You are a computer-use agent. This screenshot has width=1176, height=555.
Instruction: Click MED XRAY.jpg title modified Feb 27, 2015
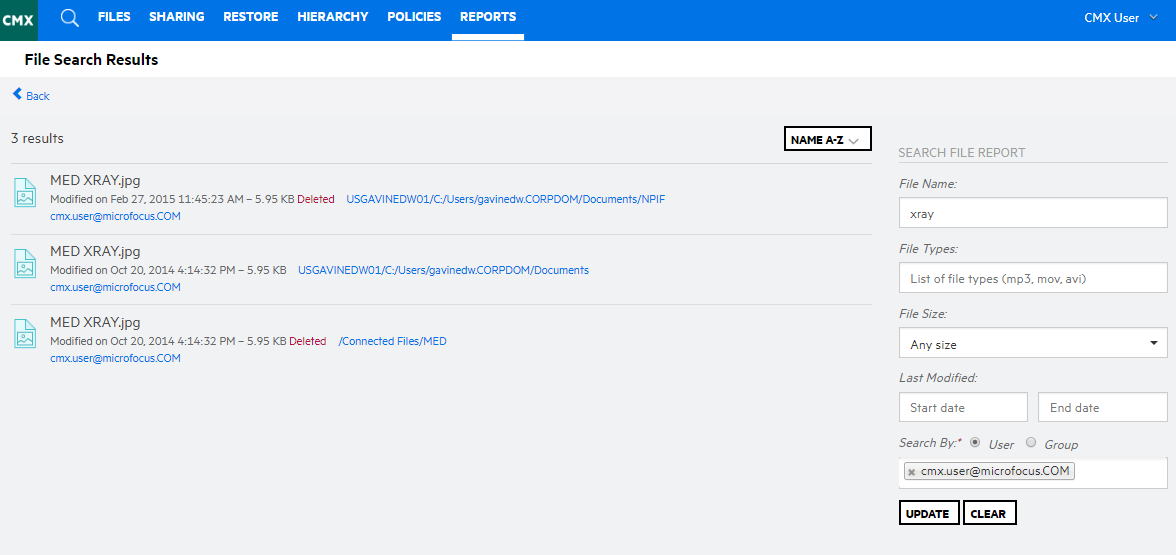coord(95,180)
